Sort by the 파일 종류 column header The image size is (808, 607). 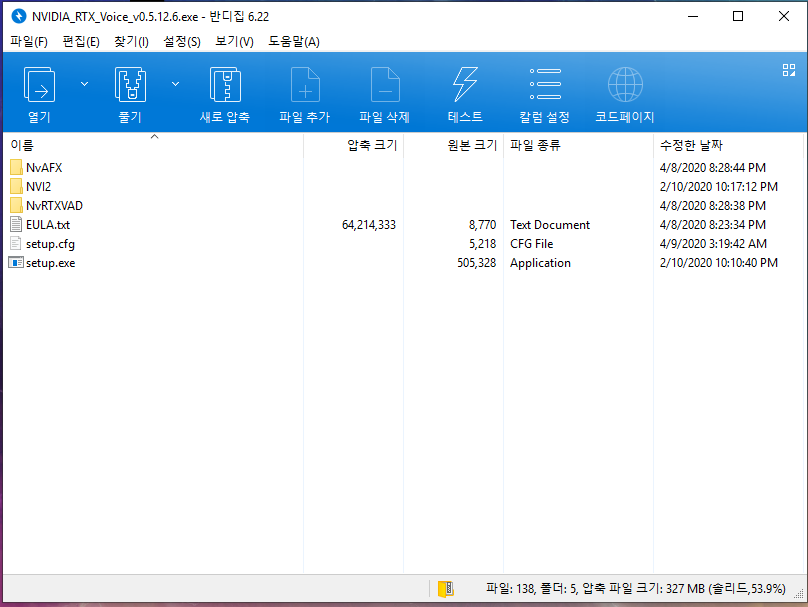[x=578, y=145]
